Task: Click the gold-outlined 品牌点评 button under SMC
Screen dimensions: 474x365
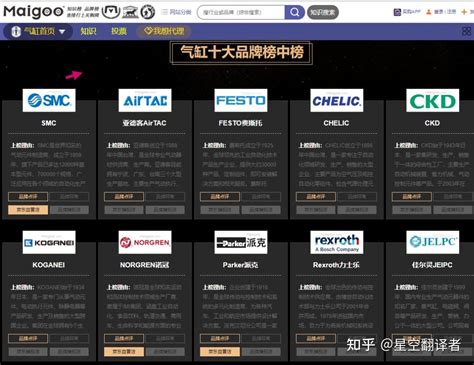Action: (x=28, y=197)
